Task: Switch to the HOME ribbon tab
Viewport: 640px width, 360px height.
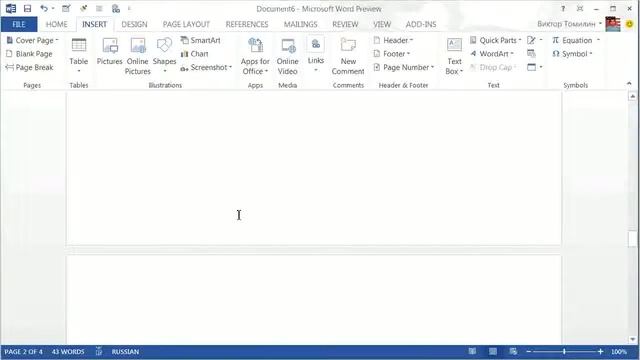Action: 56,24
